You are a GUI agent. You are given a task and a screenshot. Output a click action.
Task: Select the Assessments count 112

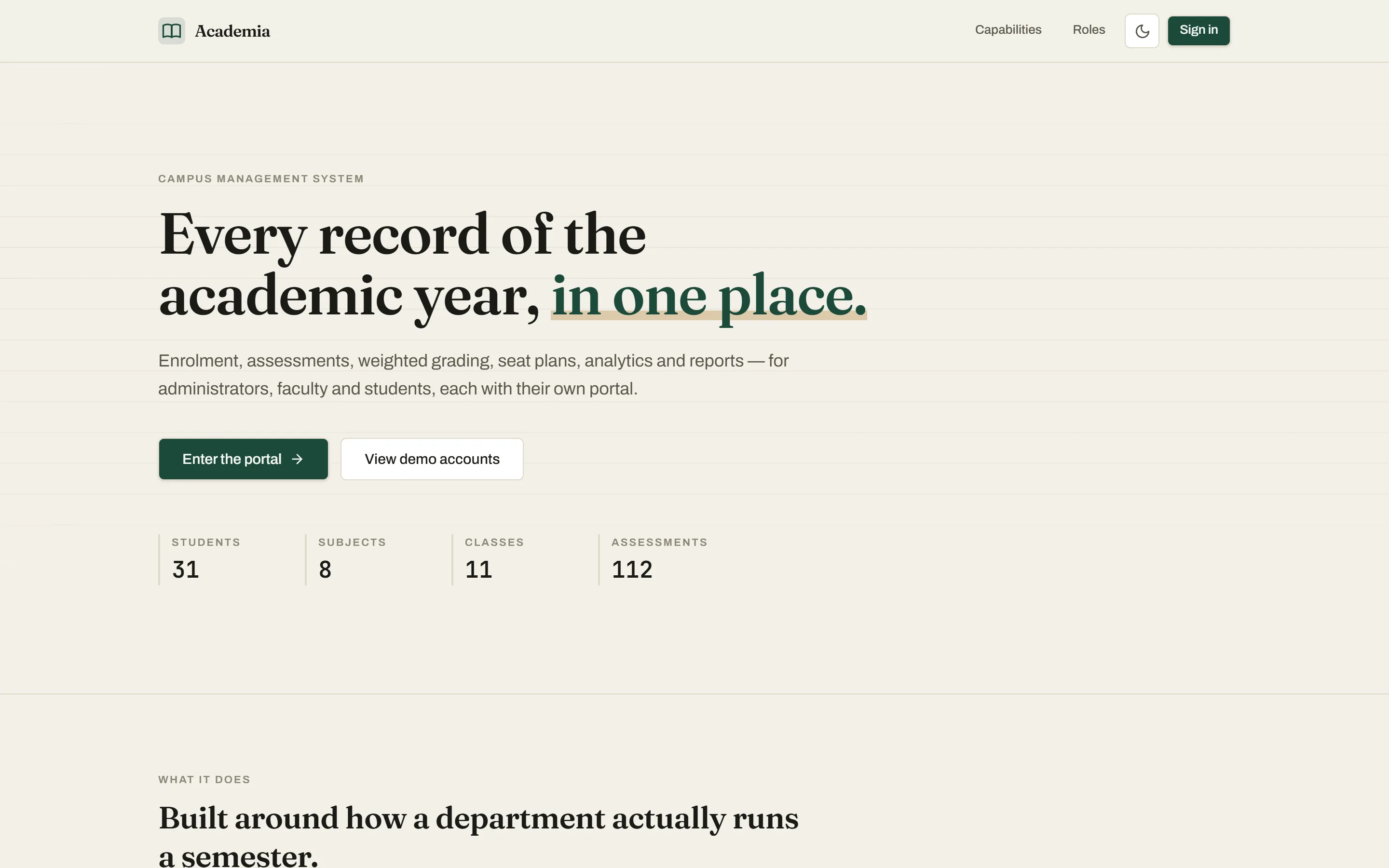coord(632,570)
